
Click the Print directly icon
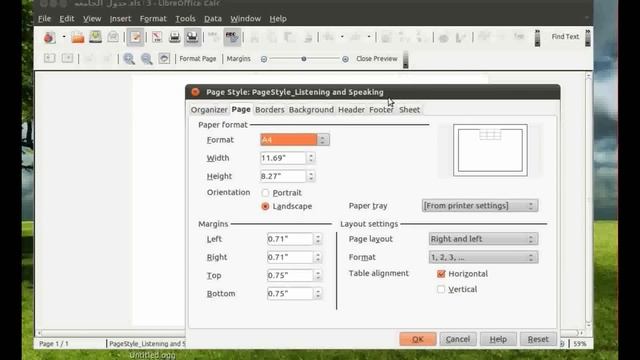pyautogui.click(x=175, y=37)
